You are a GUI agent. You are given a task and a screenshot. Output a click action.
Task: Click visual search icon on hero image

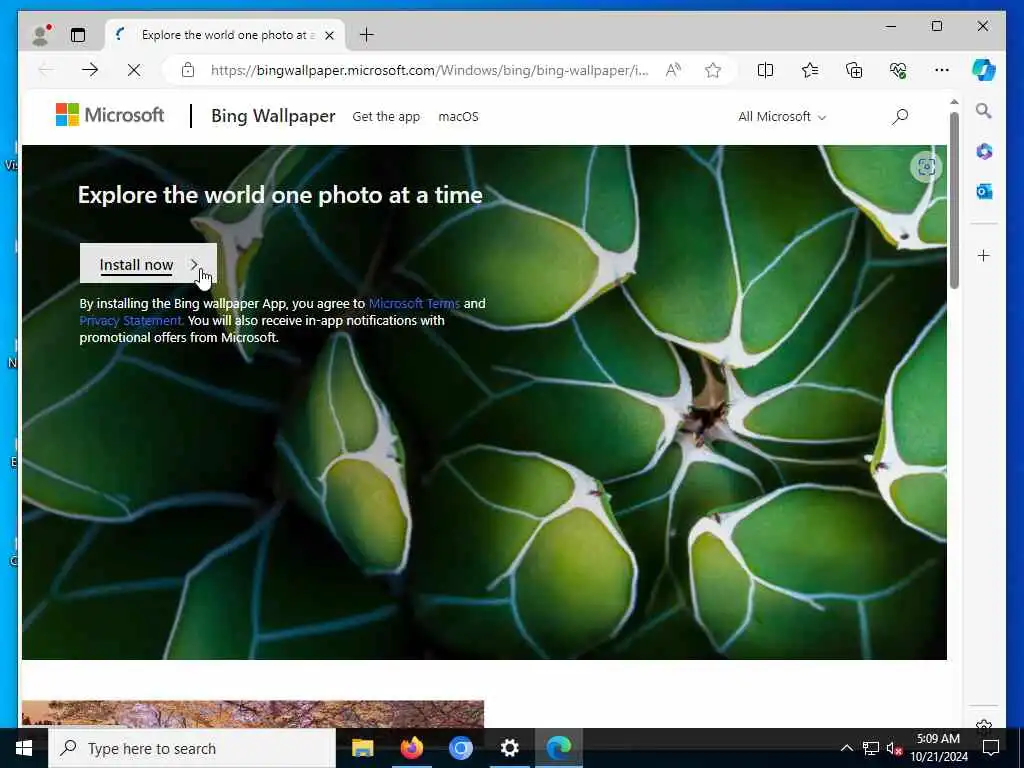pyautogui.click(x=926, y=167)
